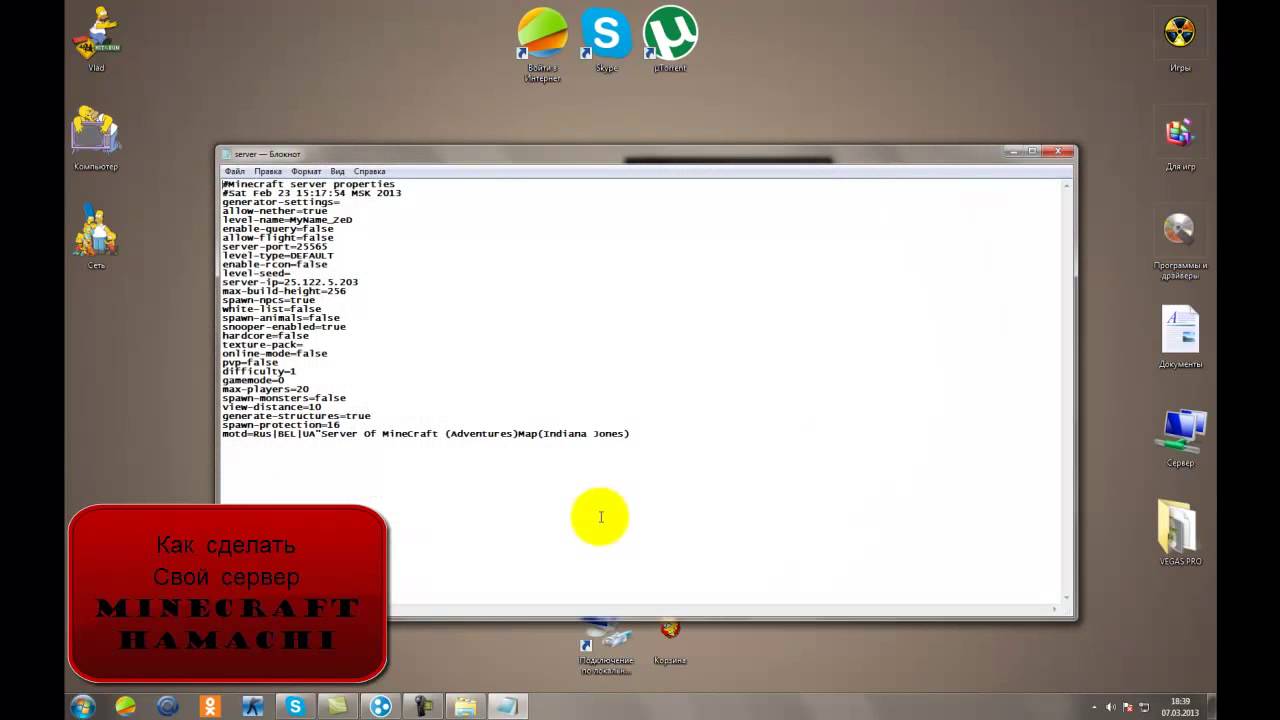Click the line 'allow-nether=true'
The width and height of the screenshot is (1280, 720).
click(x=274, y=211)
